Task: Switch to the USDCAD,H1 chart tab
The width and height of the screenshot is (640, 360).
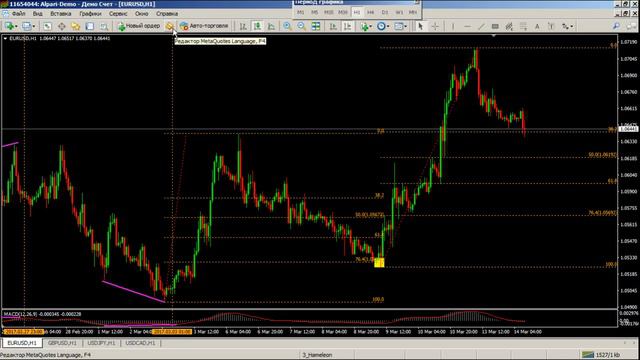Action: [x=140, y=343]
